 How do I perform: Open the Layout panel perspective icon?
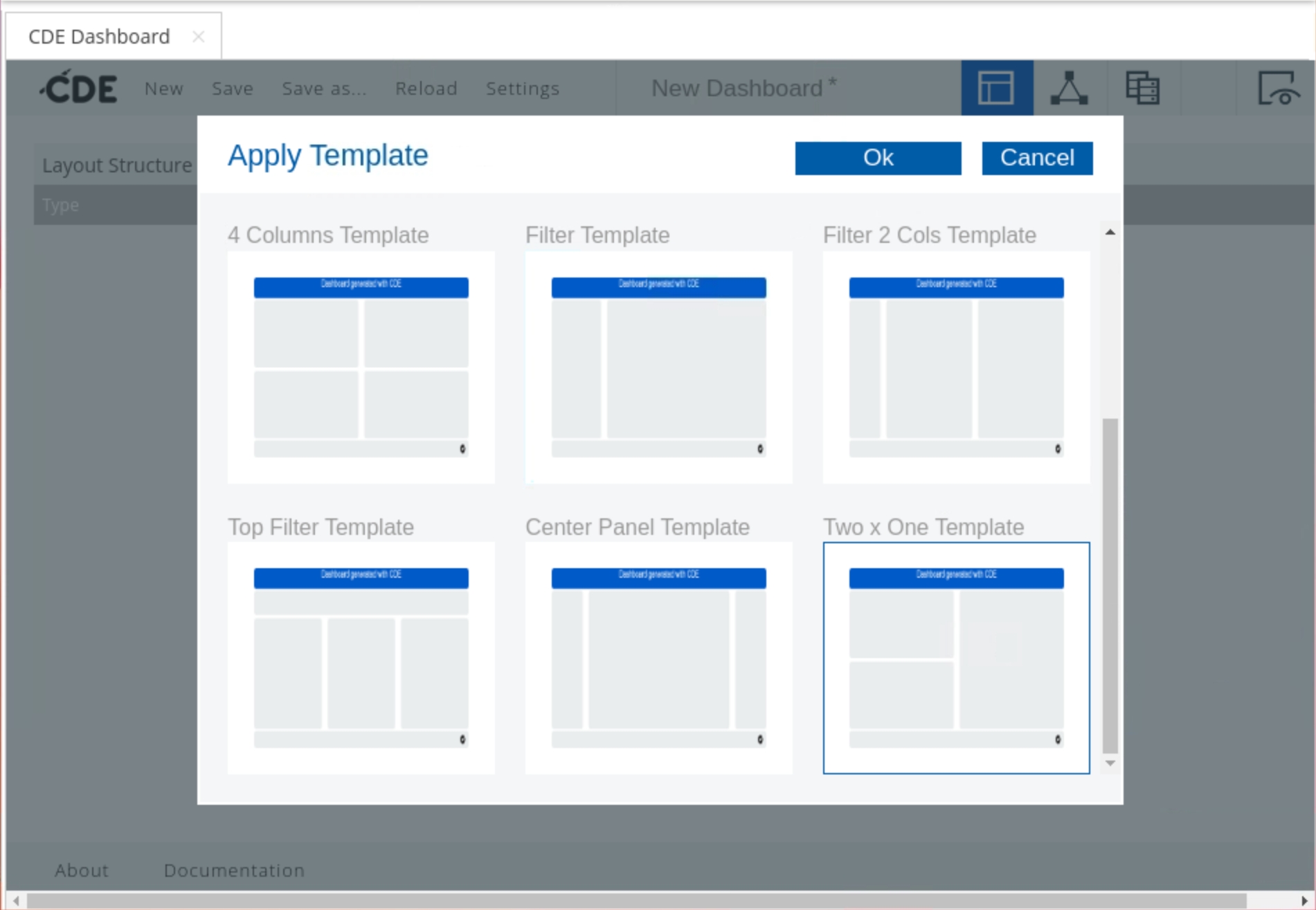(x=996, y=88)
